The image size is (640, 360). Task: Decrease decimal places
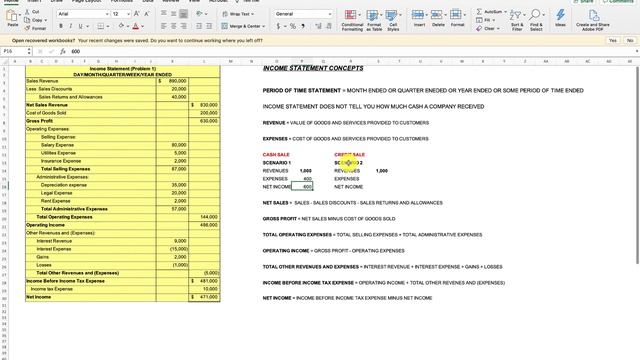(329, 26)
